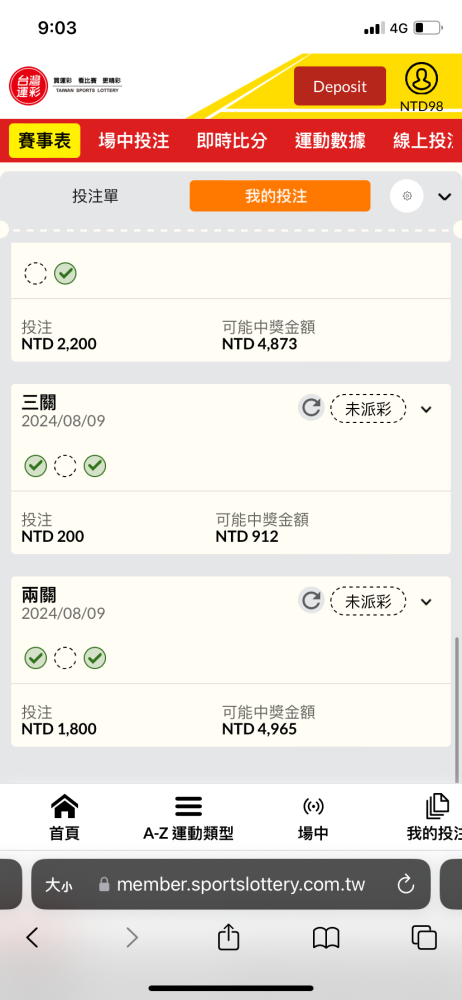Open 即時比分 menu item
Viewport: 462px width, 1000px height.
coord(232,141)
